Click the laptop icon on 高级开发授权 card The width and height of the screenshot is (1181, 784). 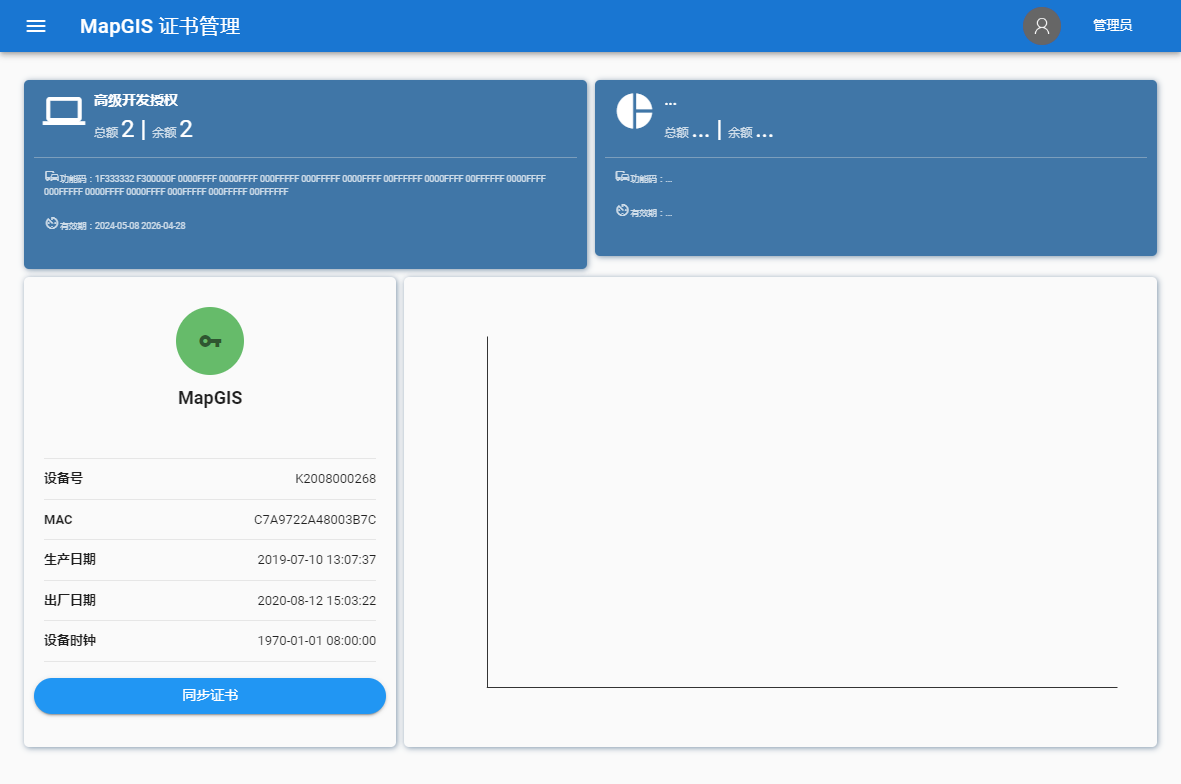point(64,111)
